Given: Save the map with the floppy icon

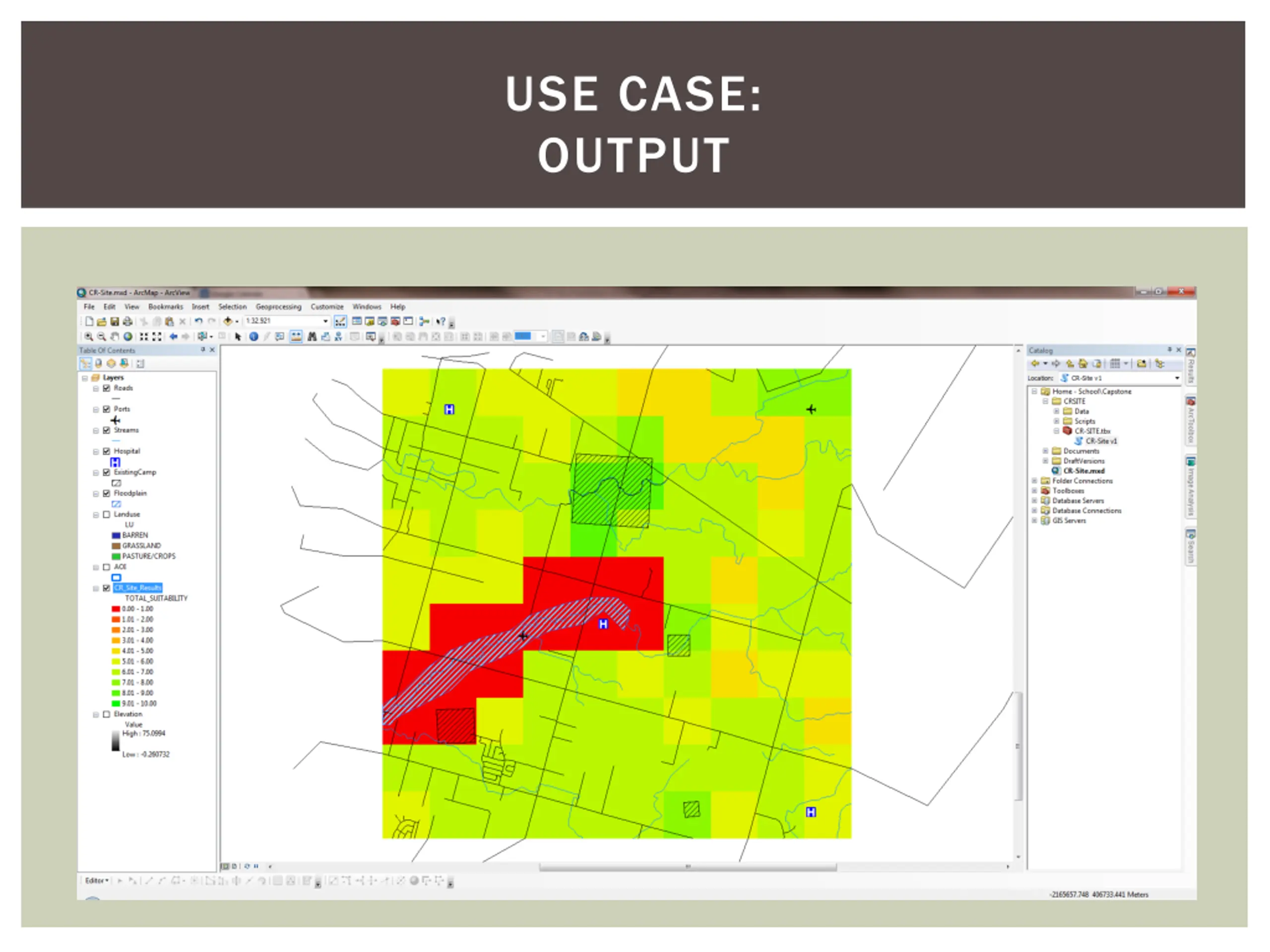Looking at the screenshot, I should point(114,321).
